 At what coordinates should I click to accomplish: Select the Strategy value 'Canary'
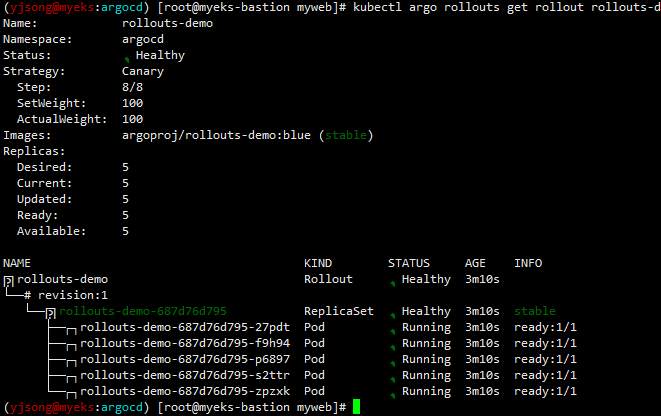click(x=143, y=72)
